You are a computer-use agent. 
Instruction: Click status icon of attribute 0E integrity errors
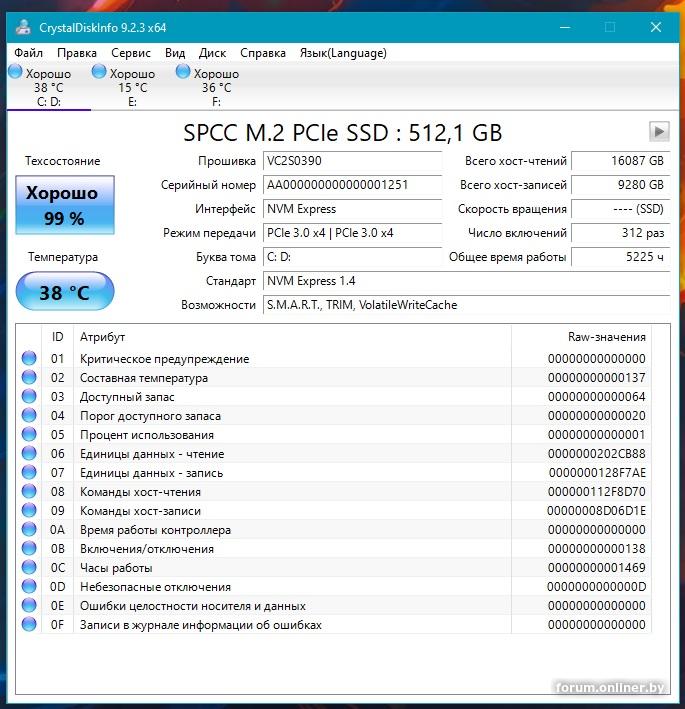(x=28, y=606)
